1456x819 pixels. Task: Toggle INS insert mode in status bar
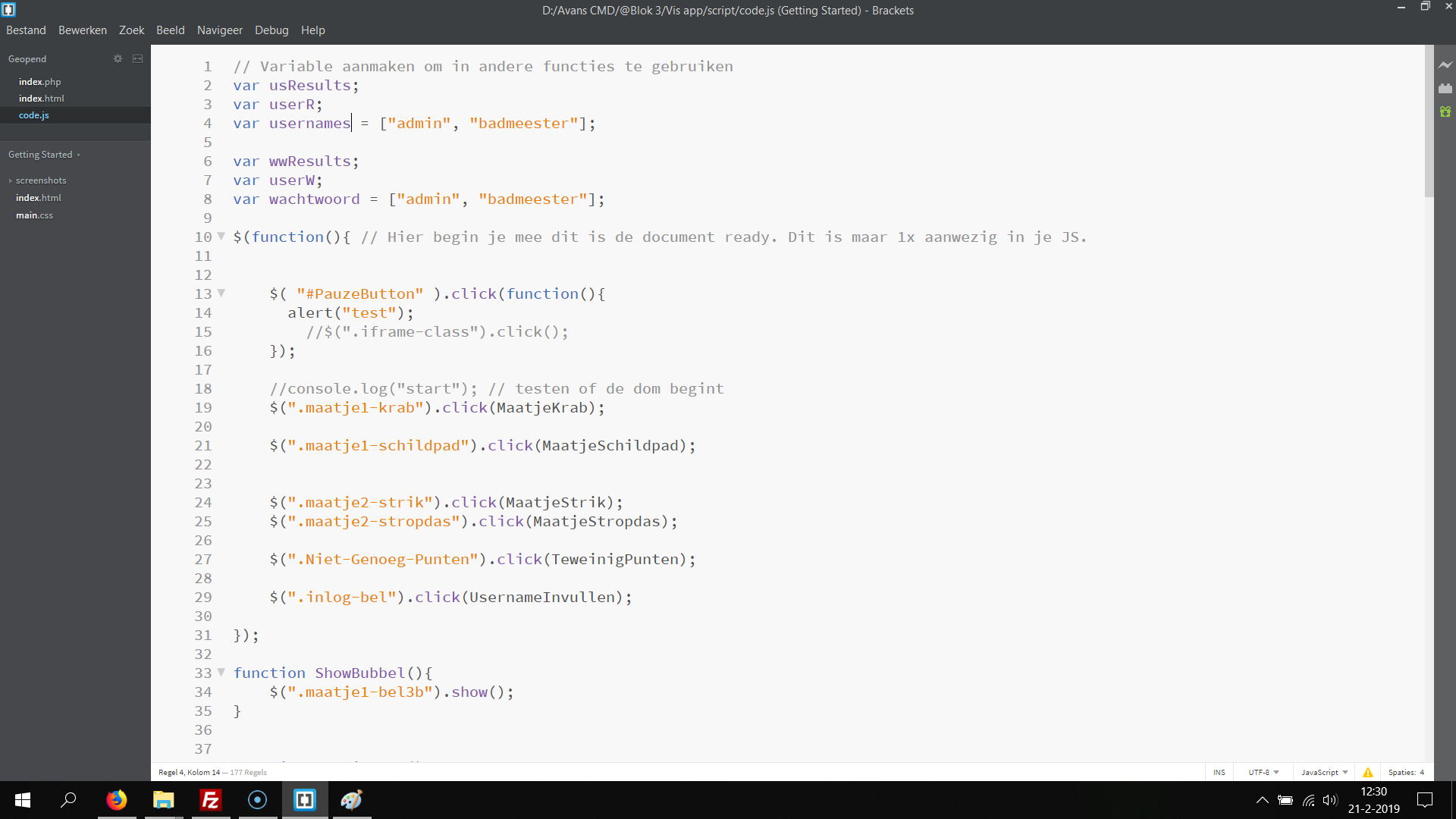[1219, 772]
